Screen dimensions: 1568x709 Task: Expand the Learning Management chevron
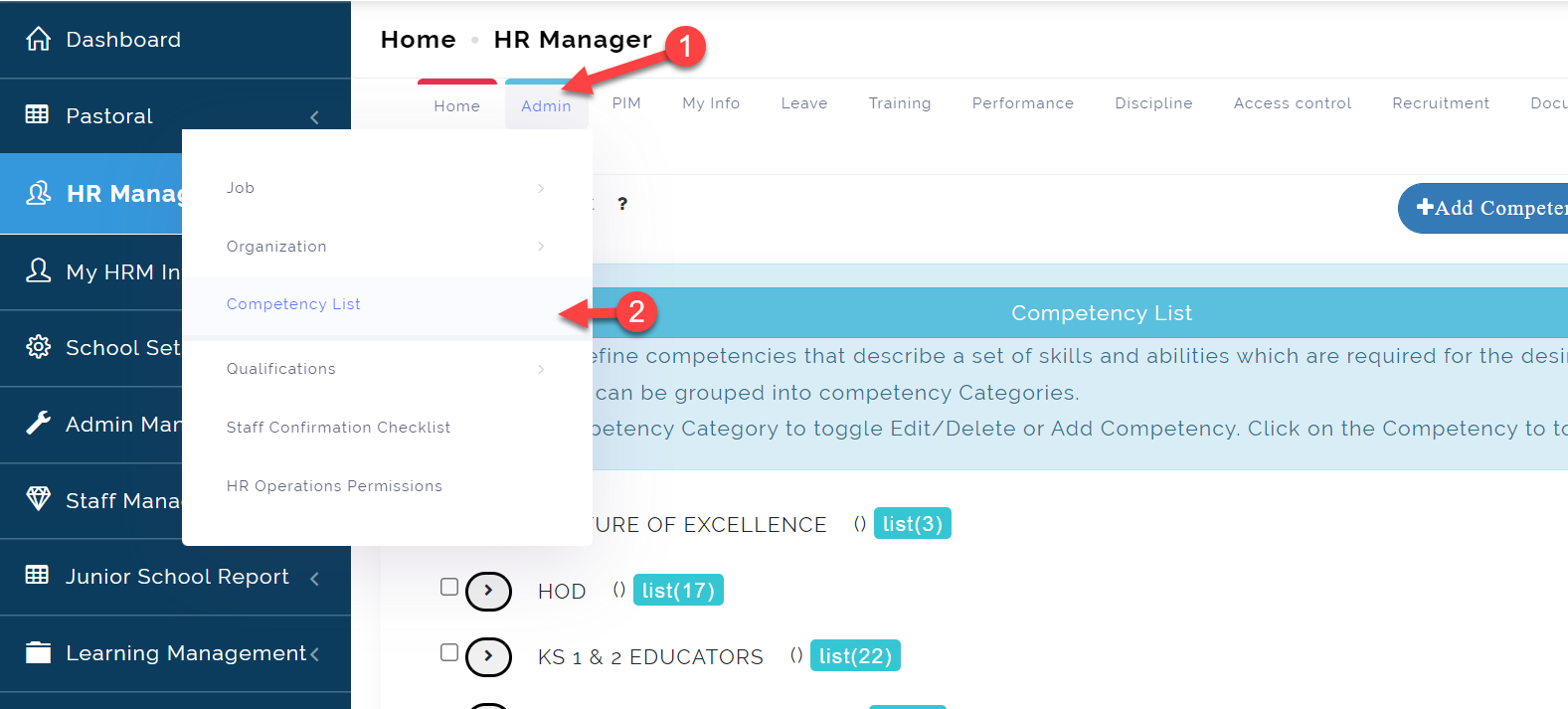click(314, 654)
